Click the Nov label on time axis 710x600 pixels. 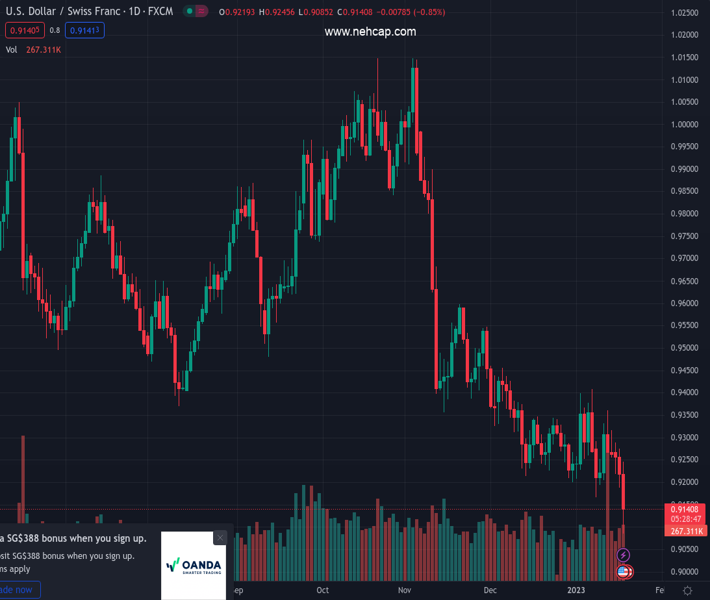[x=404, y=591]
